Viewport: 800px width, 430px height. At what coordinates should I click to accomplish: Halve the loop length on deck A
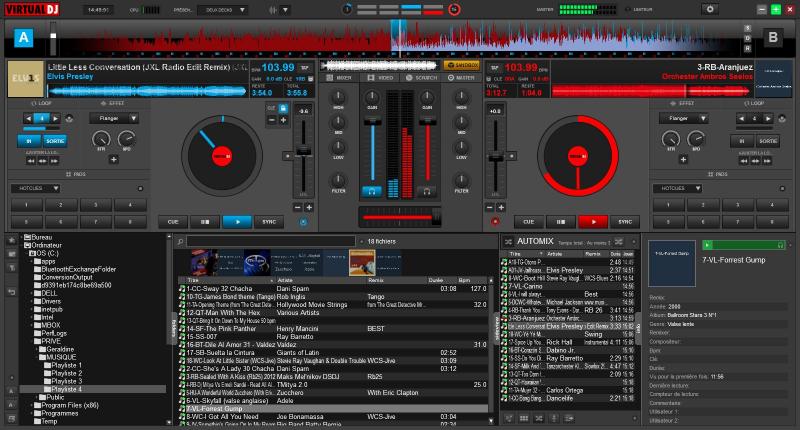coord(29,118)
